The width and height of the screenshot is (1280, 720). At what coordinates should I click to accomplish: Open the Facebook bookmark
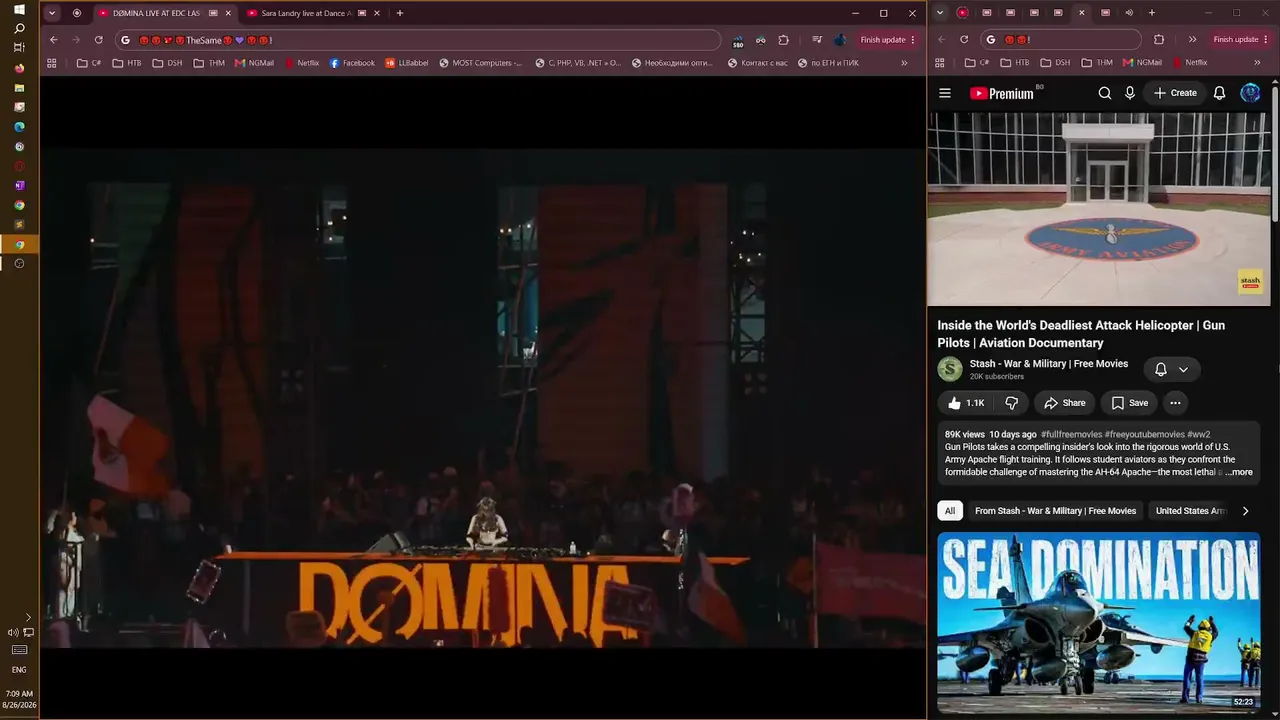point(352,63)
